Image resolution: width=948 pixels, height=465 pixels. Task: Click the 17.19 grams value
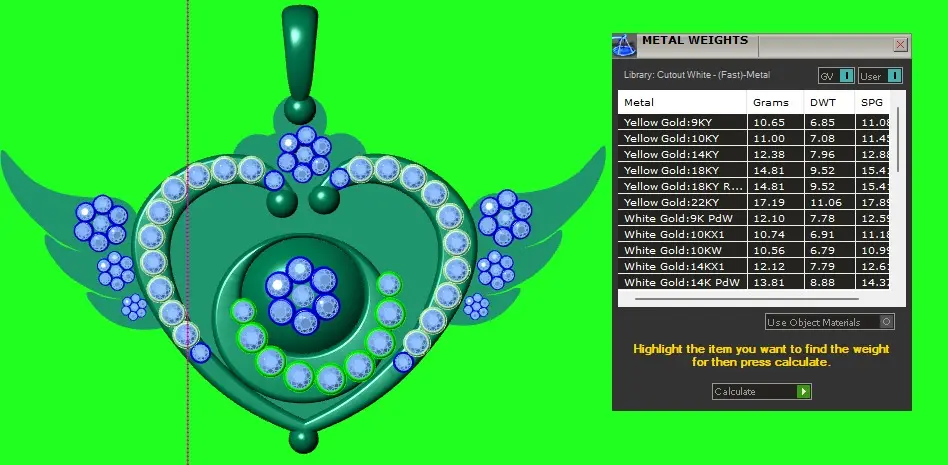[769, 203]
